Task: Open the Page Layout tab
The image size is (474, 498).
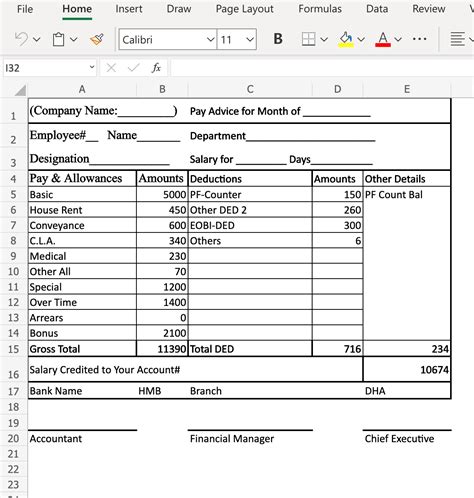Action: coord(245,9)
